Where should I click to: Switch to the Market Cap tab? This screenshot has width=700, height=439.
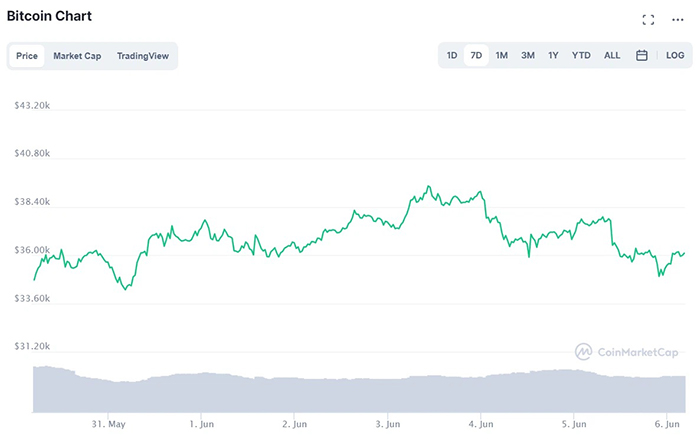click(x=77, y=56)
